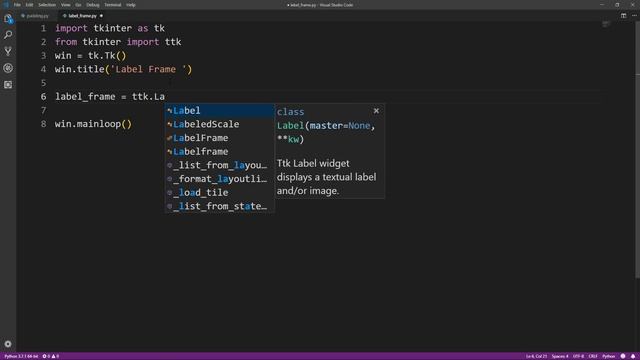640x360 pixels.
Task: Open the Terminal menu
Action: point(112,5)
